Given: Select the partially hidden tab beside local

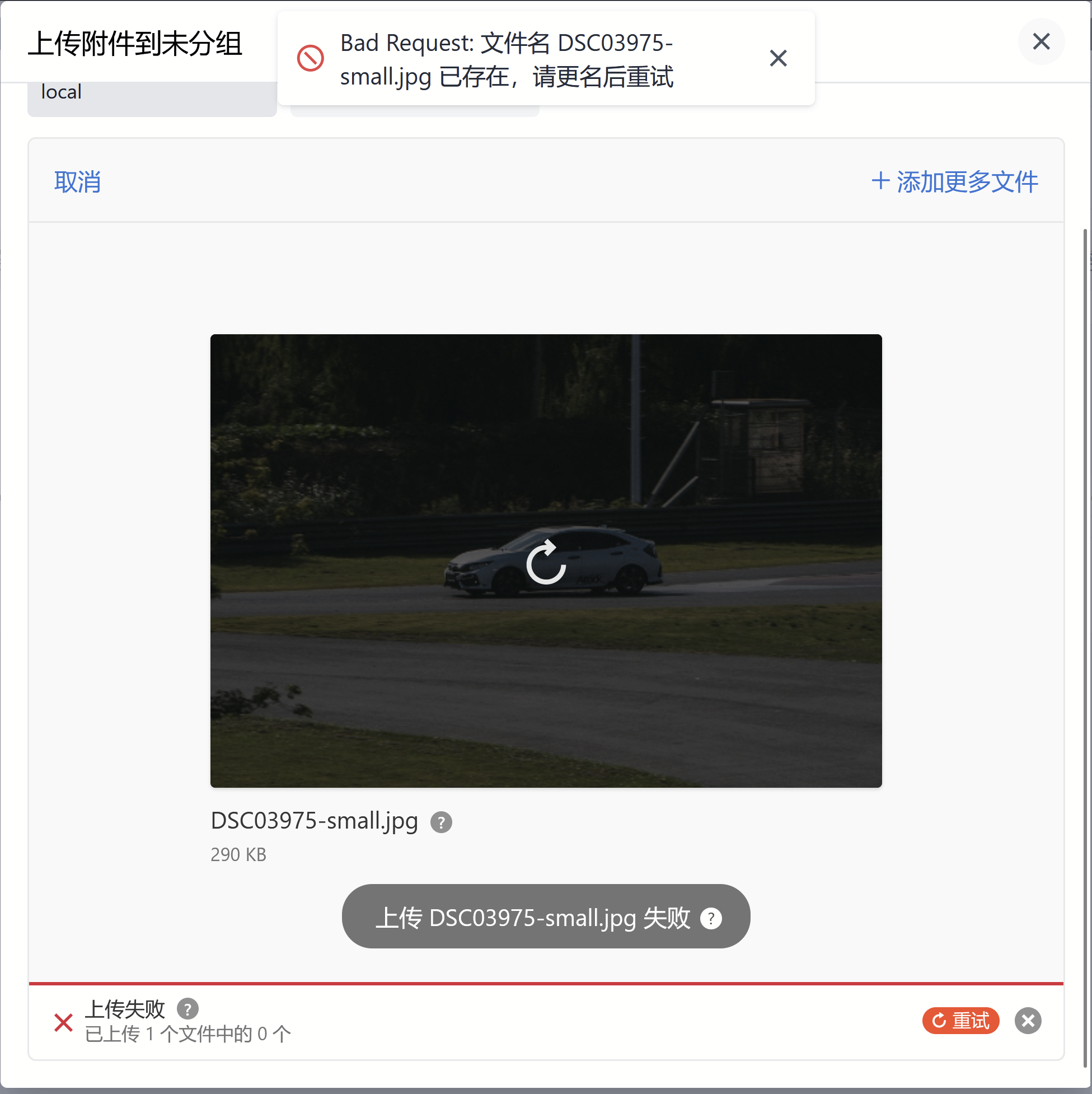Looking at the screenshot, I should coord(414,111).
